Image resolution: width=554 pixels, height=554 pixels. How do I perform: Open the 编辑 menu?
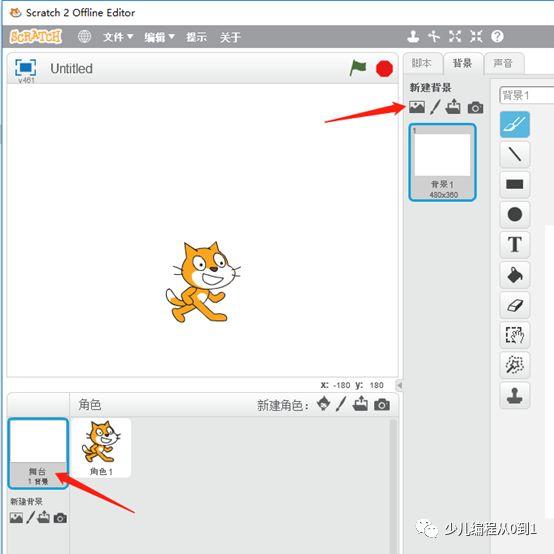pyautogui.click(x=159, y=37)
